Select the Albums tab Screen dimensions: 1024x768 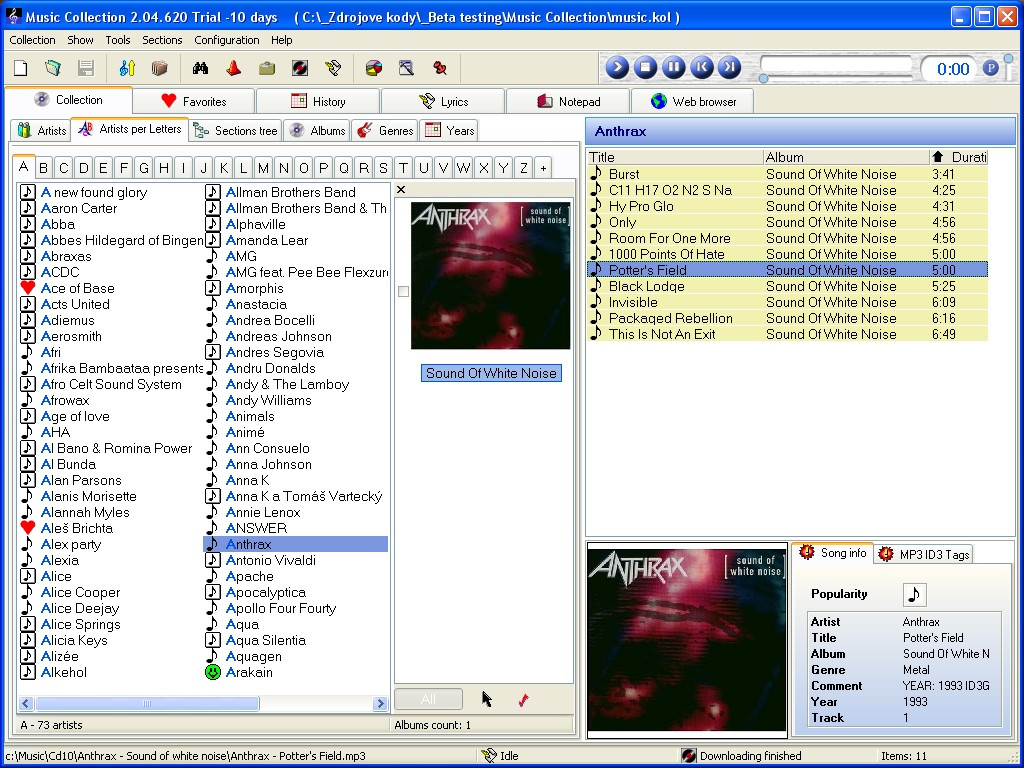[317, 131]
